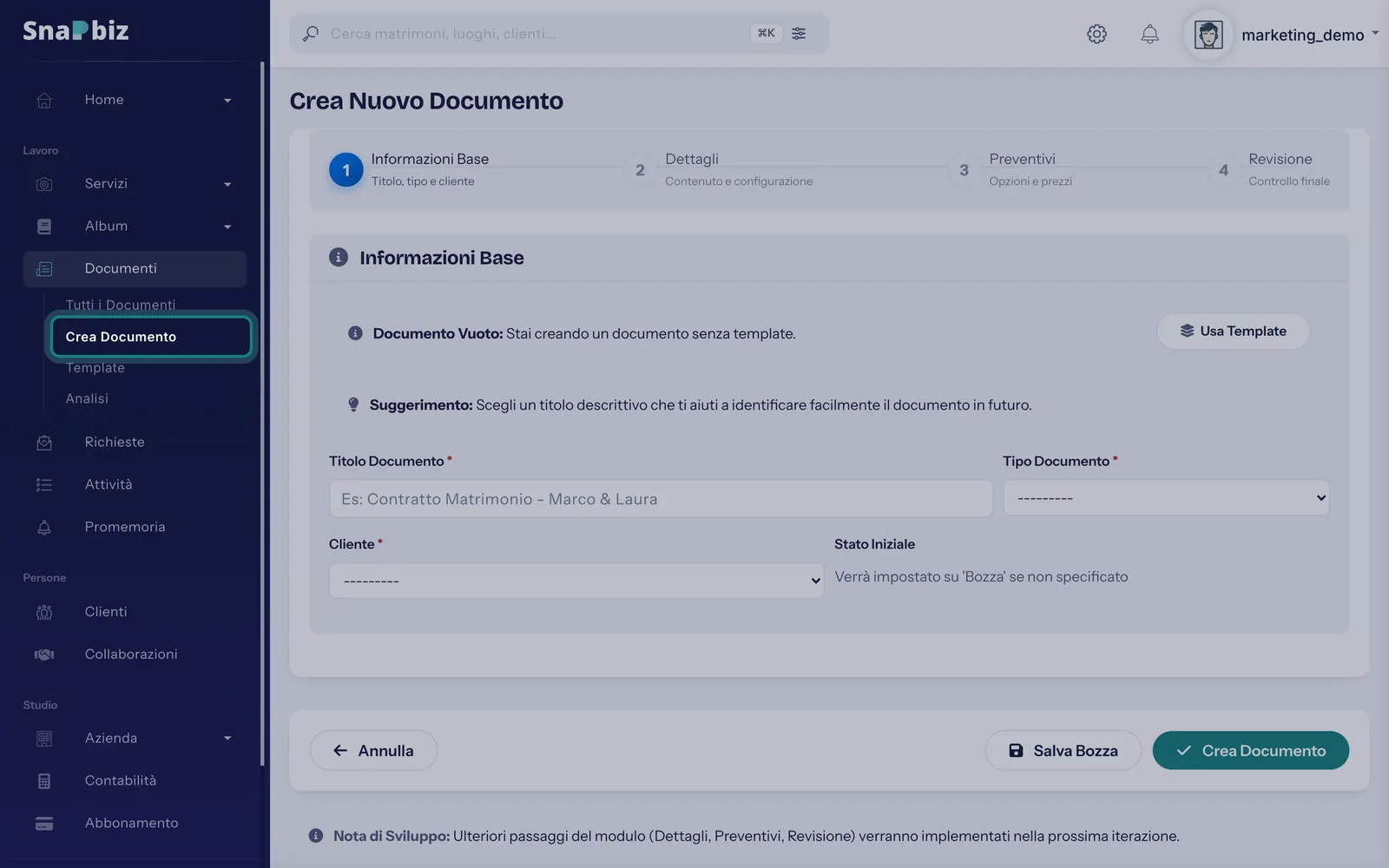Screen dimensions: 1389x868
Task: Open the Analisi submenu item
Action: (x=87, y=398)
